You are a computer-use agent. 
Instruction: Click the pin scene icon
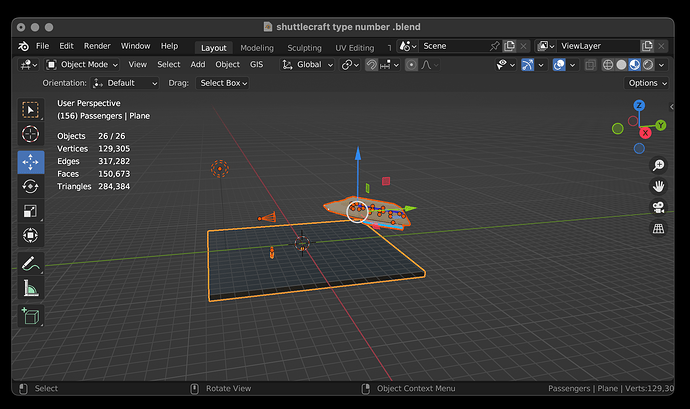495,46
